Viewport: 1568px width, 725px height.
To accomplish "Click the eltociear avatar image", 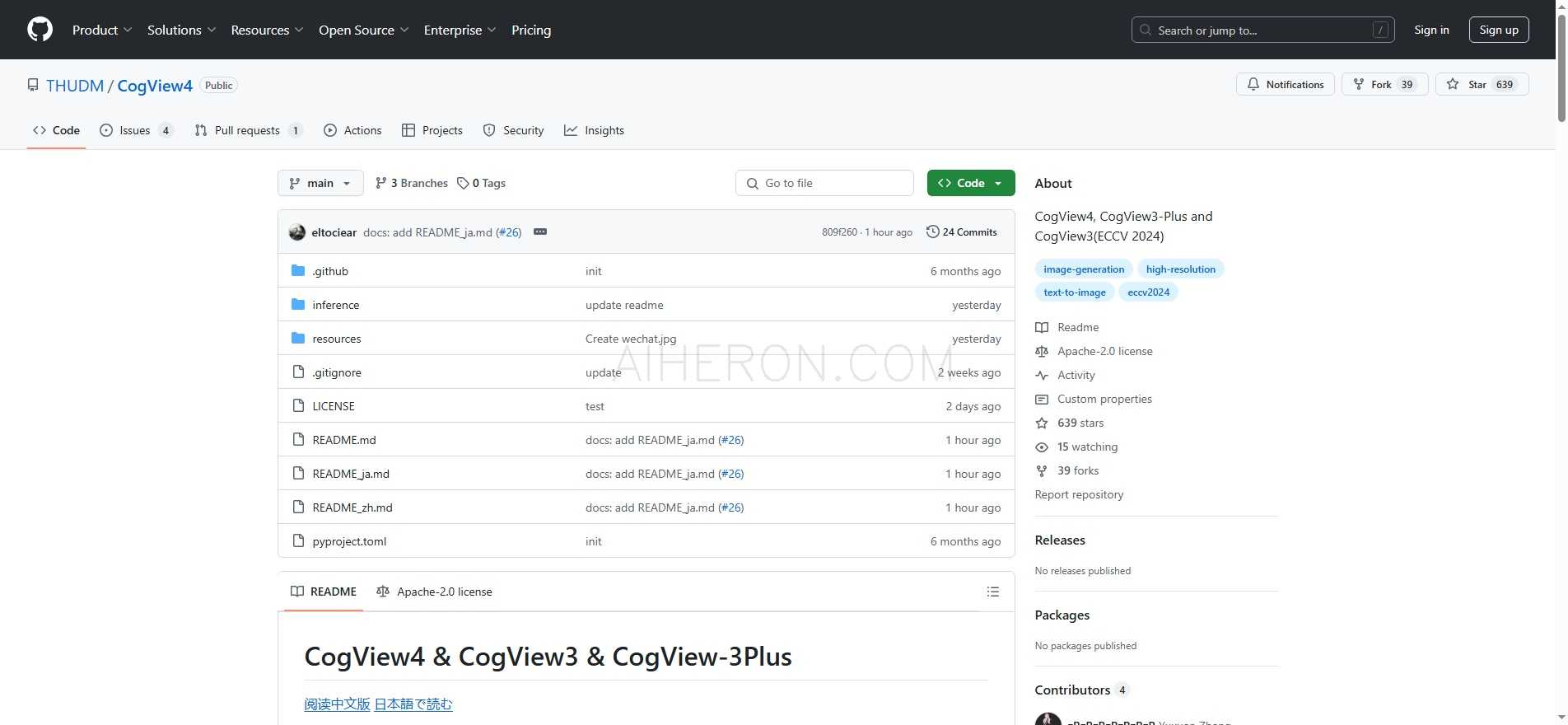I will click(297, 232).
